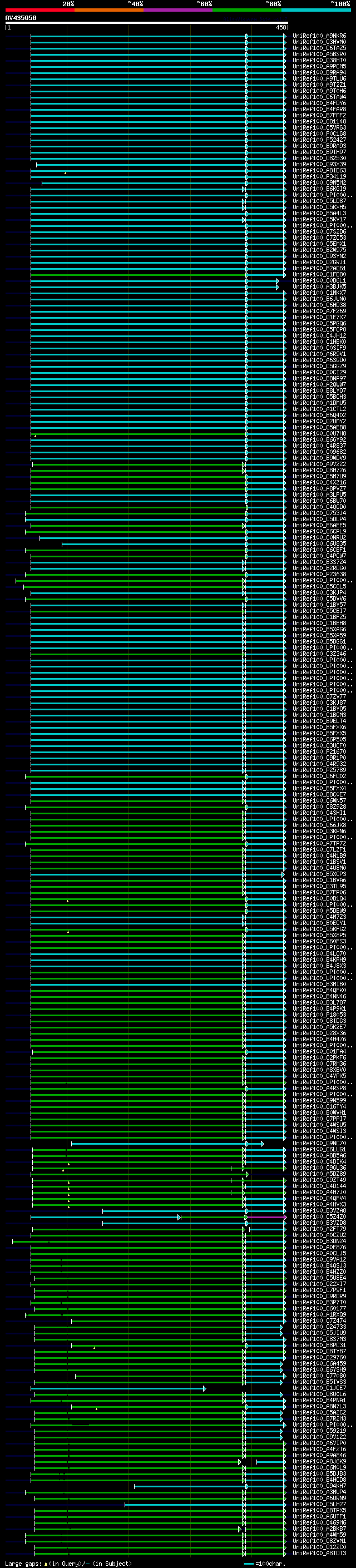The image size is (356, 1568).
Task: Select label UniRef100_Q5VRG3
Action: coord(319,128)
